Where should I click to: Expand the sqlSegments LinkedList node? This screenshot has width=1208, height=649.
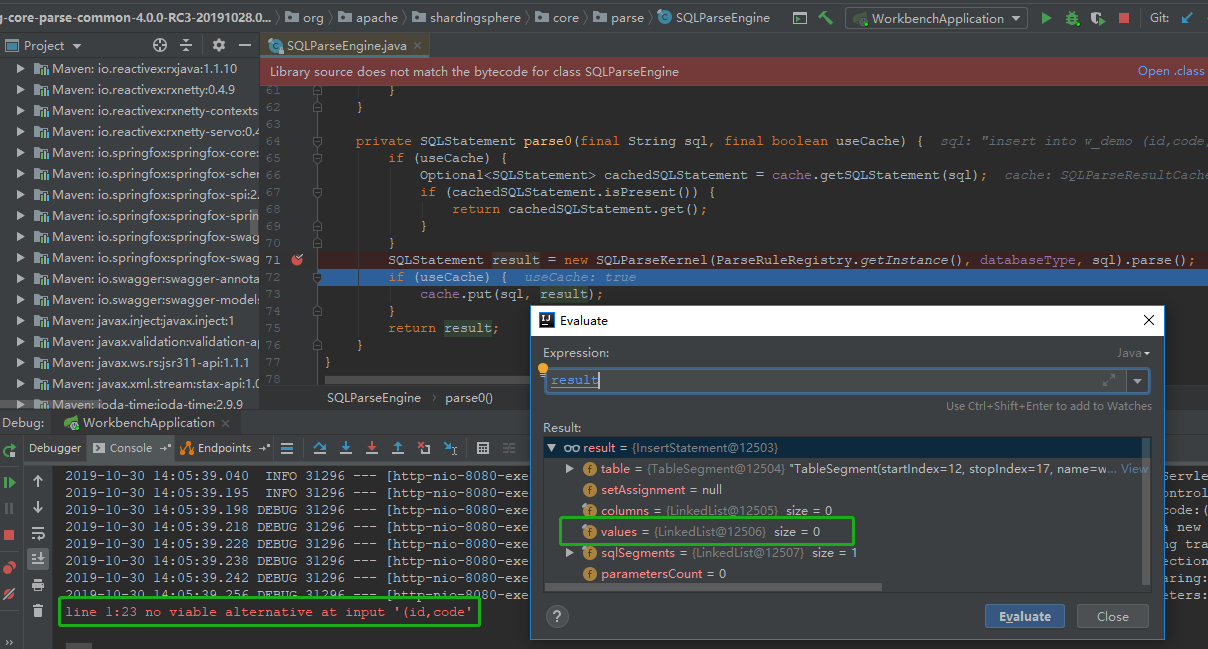pyautogui.click(x=570, y=553)
